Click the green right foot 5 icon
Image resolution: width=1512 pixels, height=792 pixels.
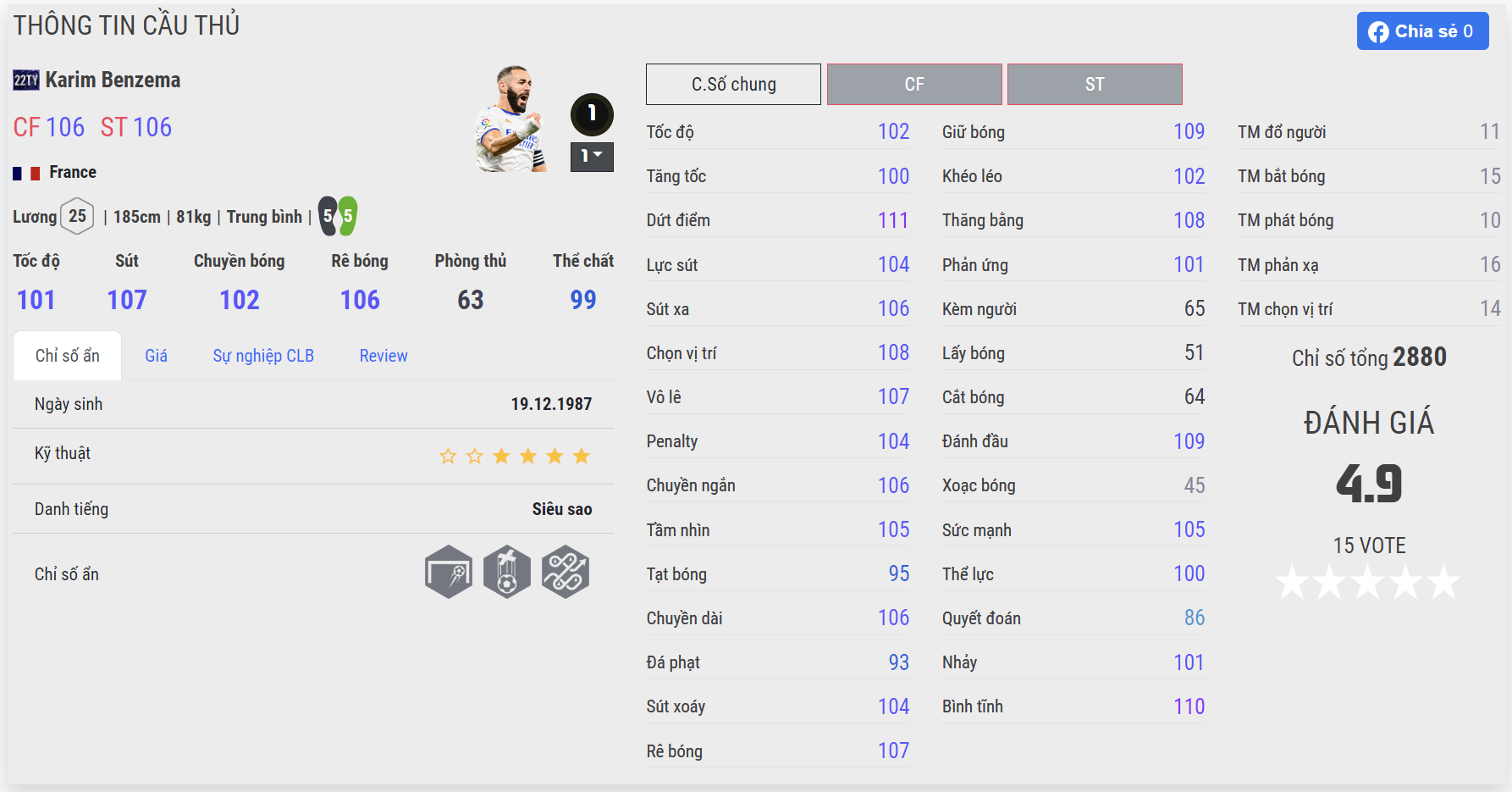[348, 216]
